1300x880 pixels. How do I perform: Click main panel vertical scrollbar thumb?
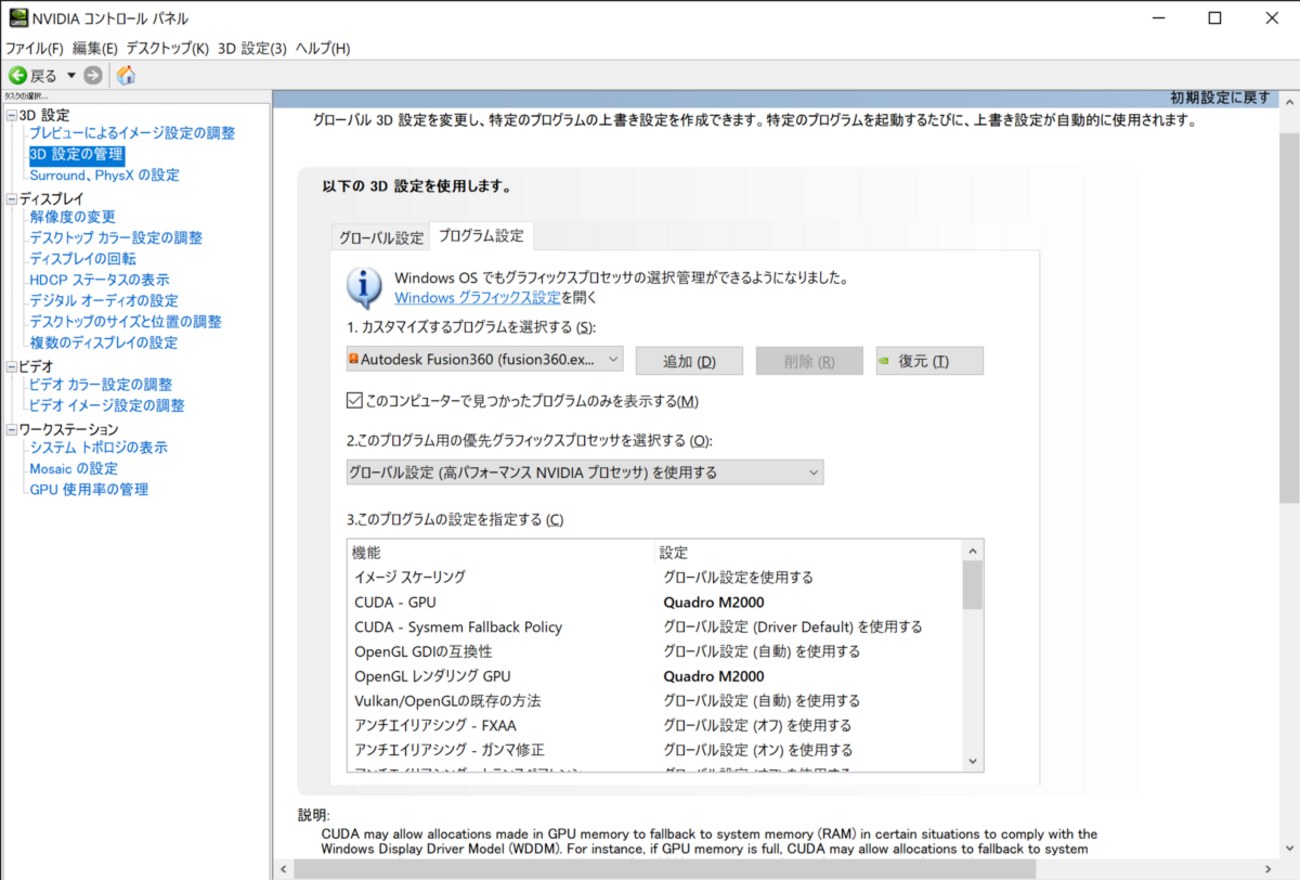coord(1289,317)
